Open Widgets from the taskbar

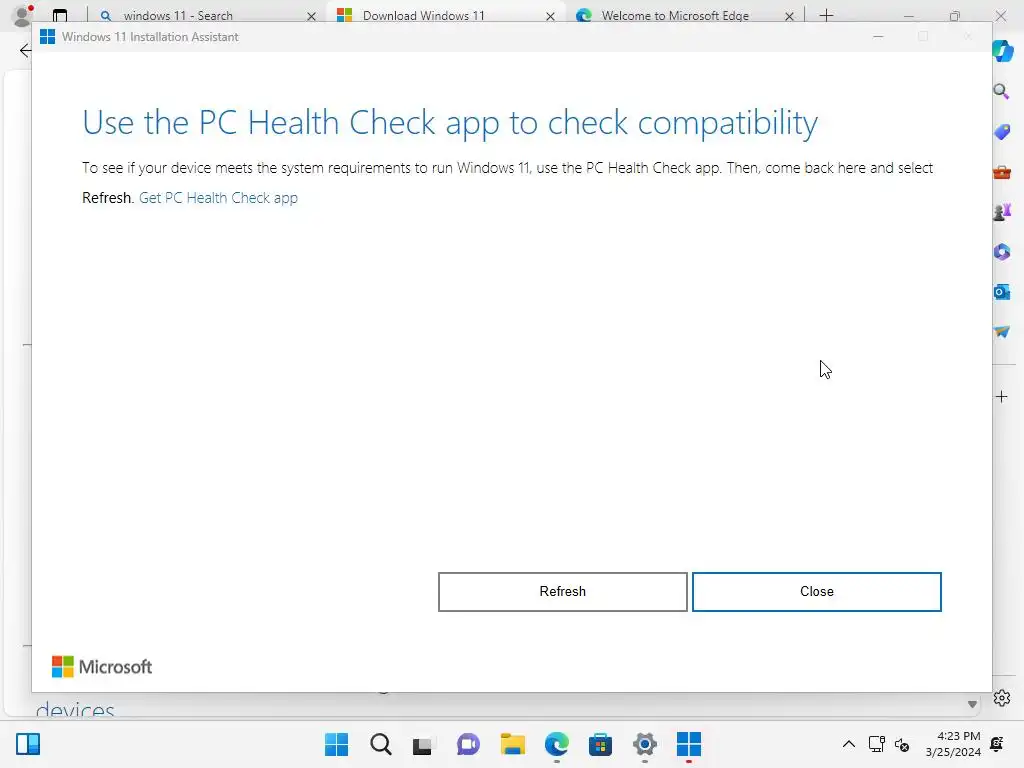[x=28, y=744]
